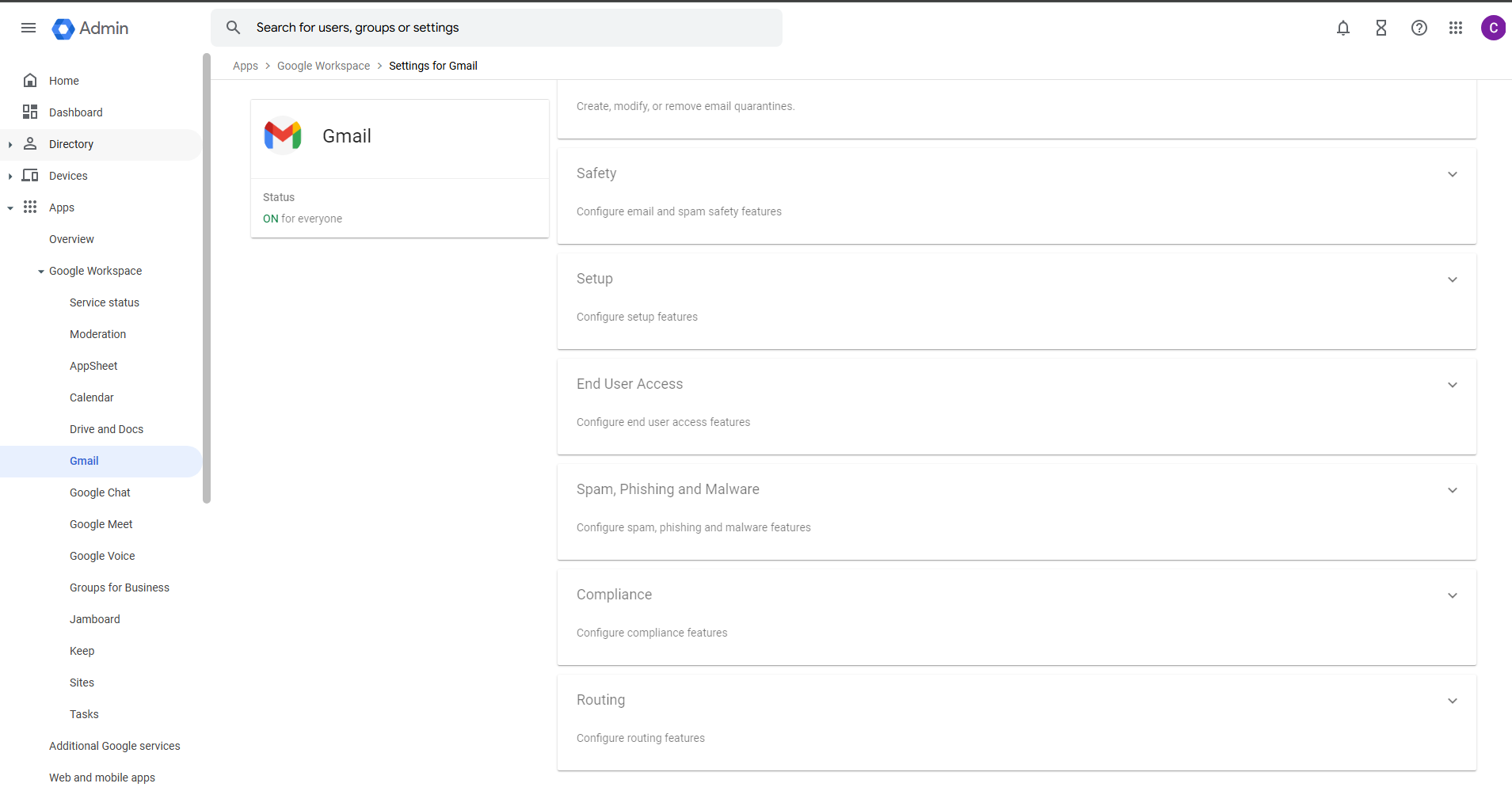This screenshot has width=1512, height=791.
Task: Select Apps in the sidebar
Action: (x=62, y=207)
